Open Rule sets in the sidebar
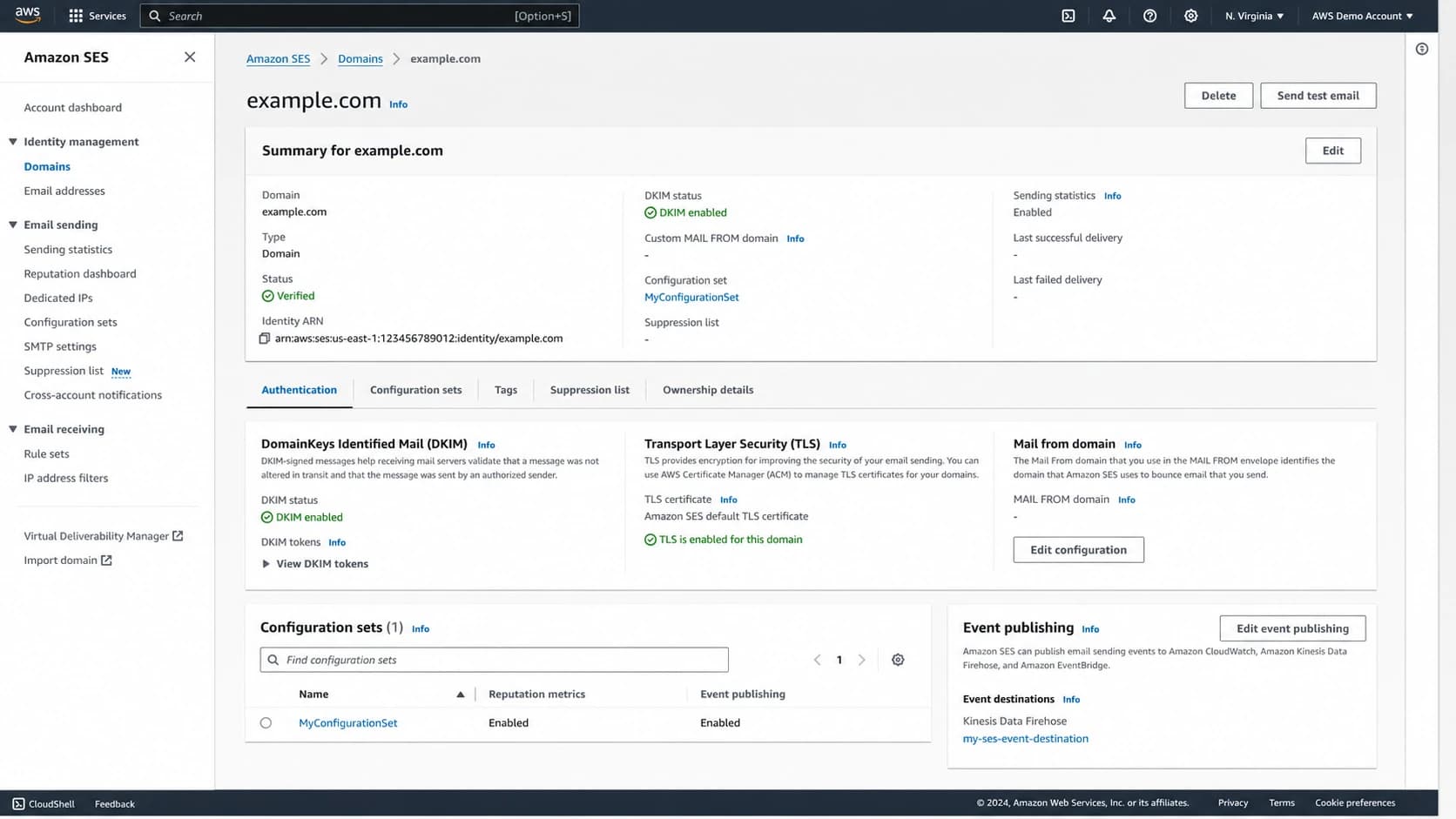This screenshot has width=1456, height=819. point(46,454)
